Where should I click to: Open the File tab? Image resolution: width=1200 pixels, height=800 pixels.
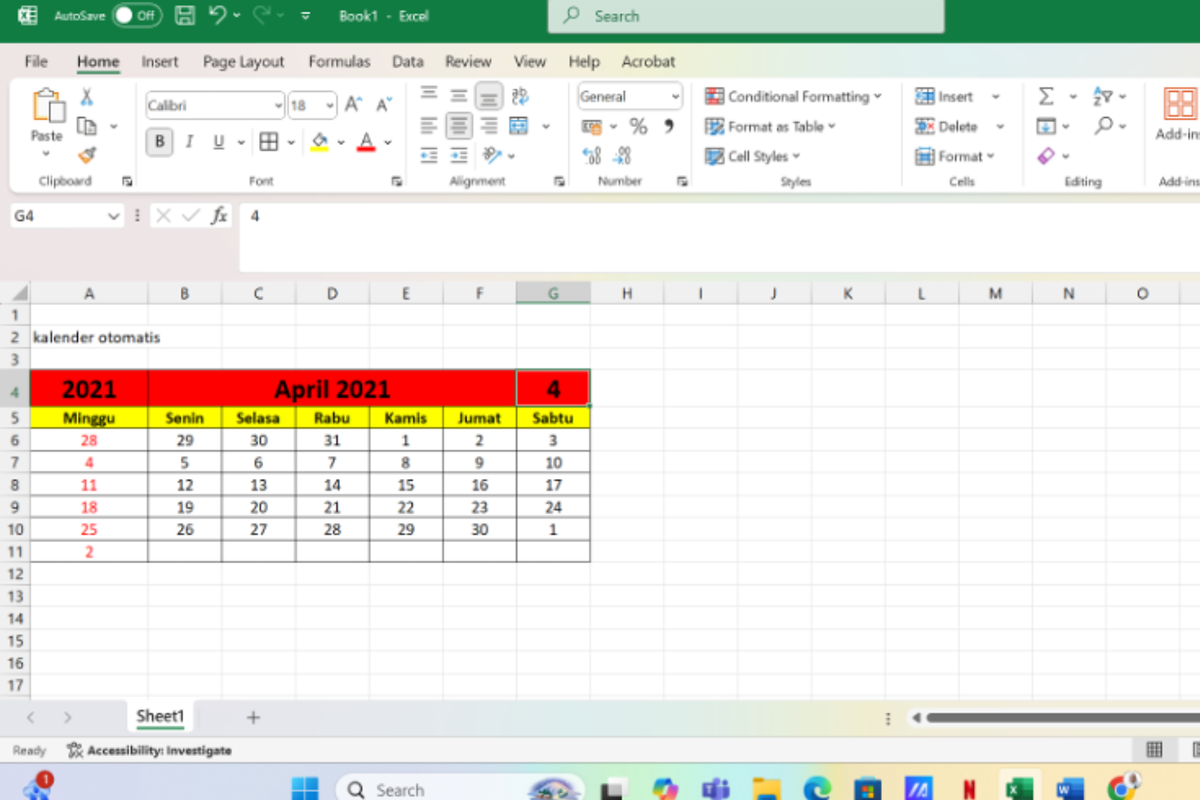[36, 61]
